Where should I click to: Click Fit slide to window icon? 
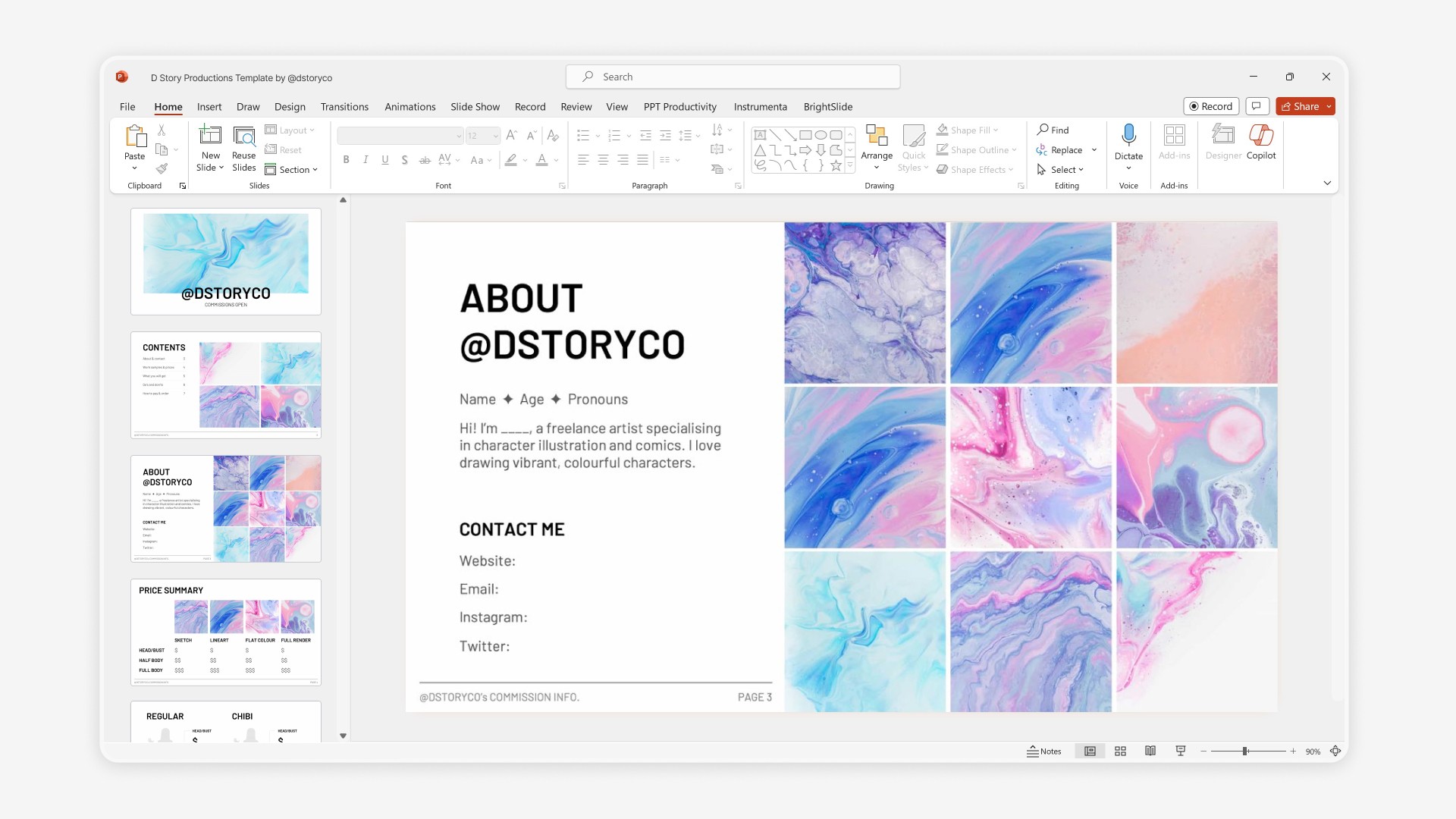point(1335,751)
